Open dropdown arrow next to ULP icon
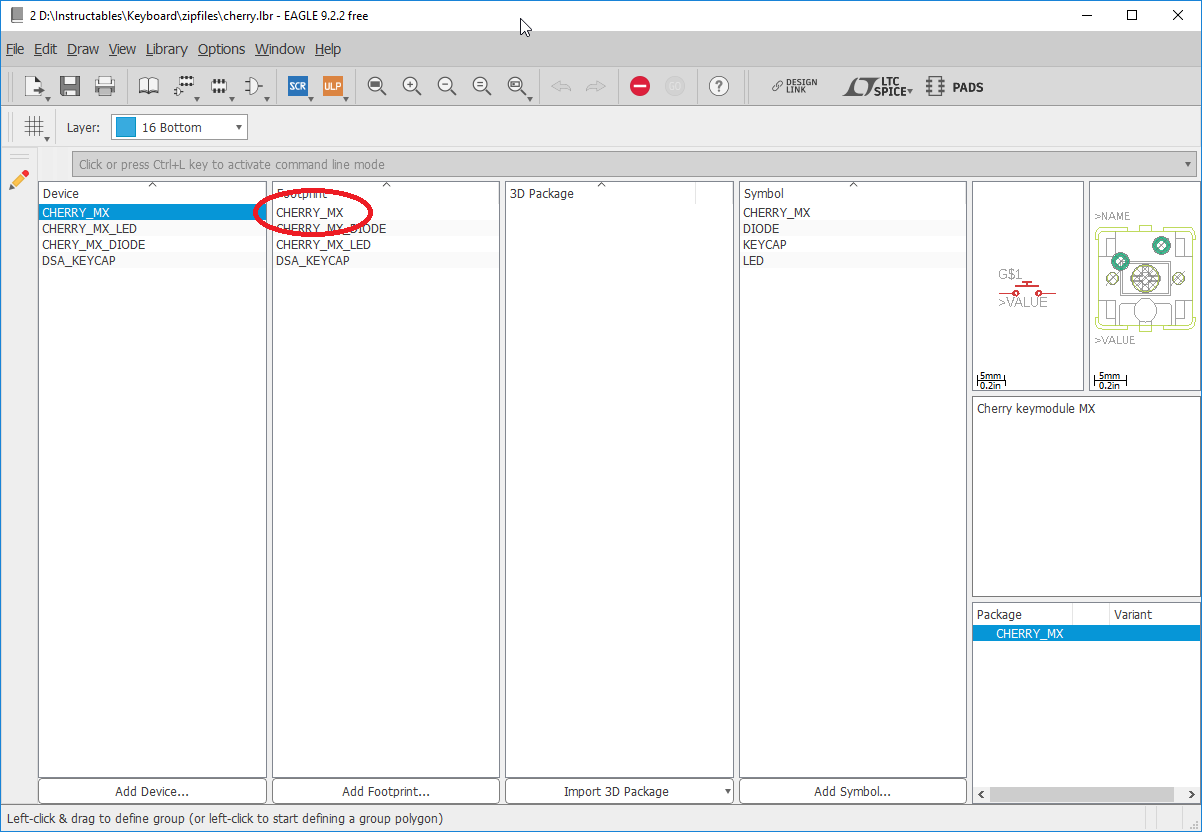1202x832 pixels. (345, 99)
